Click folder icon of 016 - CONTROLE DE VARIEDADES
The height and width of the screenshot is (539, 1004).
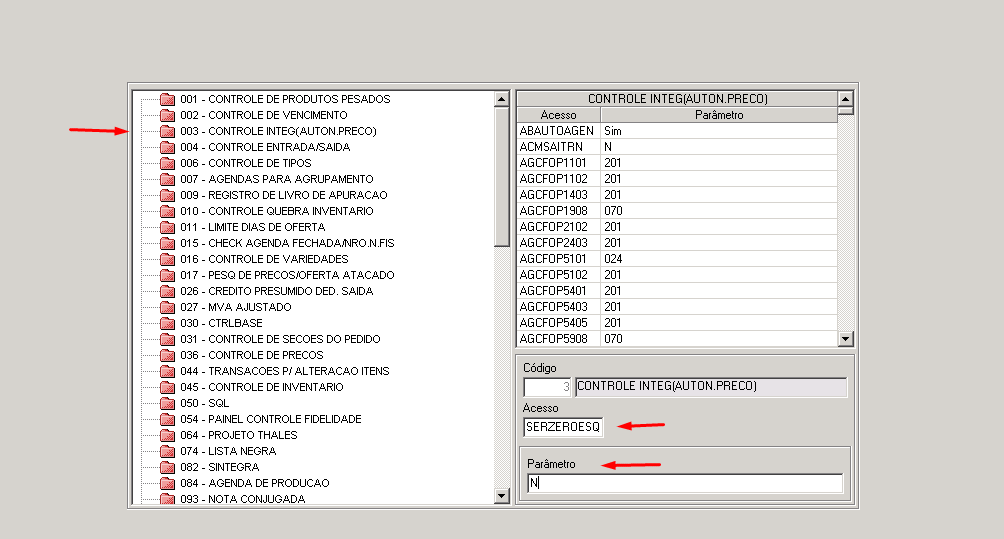pyautogui.click(x=167, y=259)
